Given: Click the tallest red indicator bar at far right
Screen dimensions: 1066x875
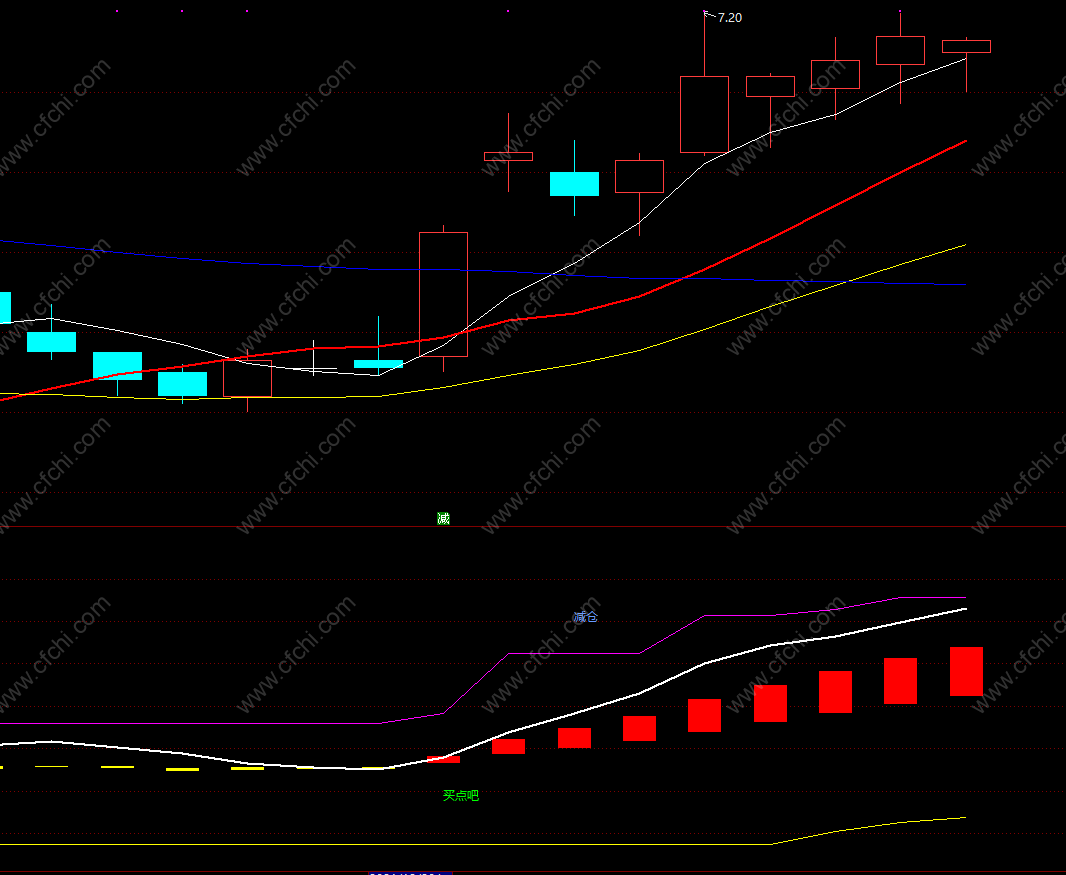Looking at the screenshot, I should coord(966,671).
